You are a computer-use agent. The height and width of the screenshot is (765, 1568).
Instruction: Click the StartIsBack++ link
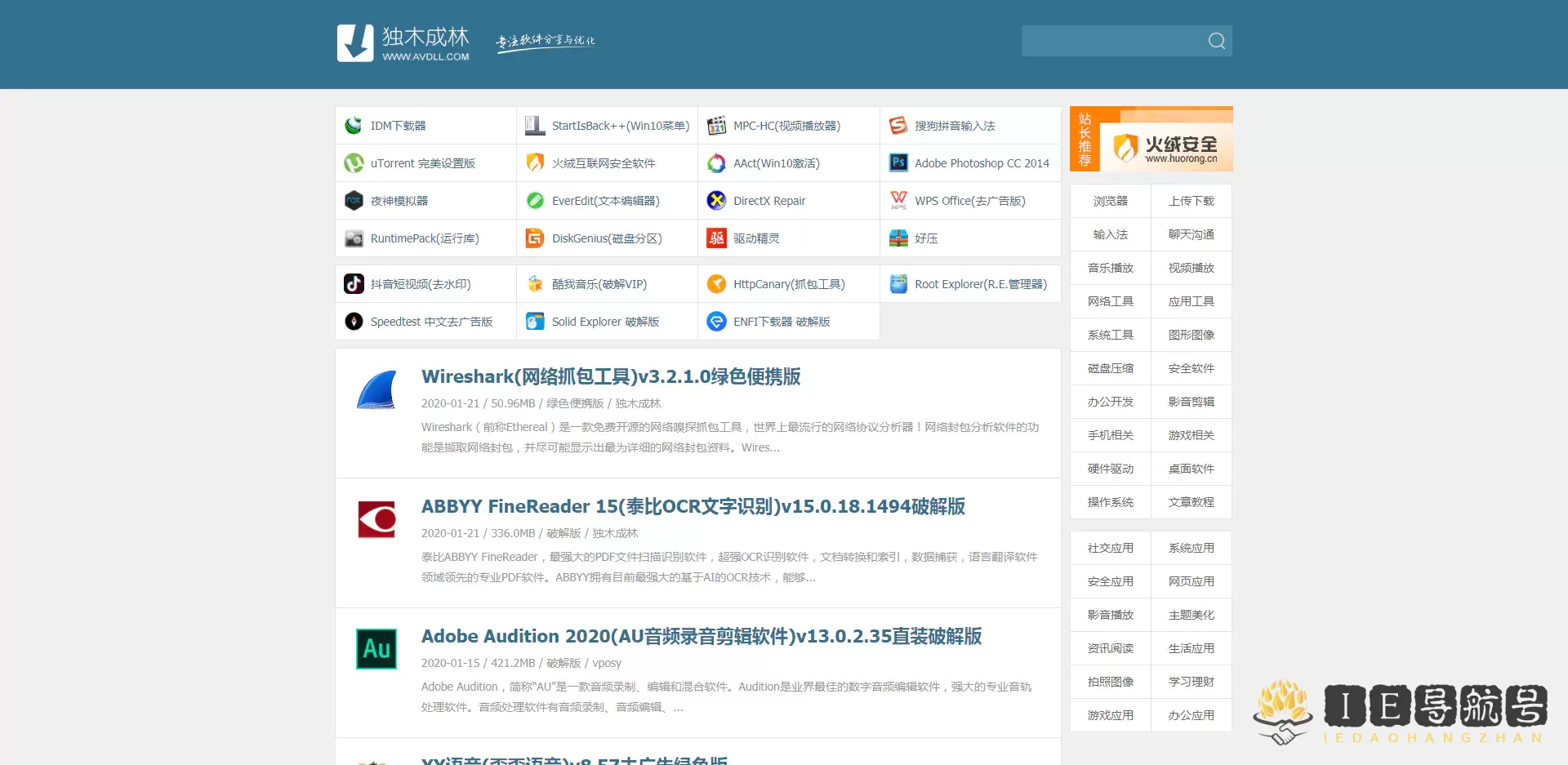tap(620, 126)
